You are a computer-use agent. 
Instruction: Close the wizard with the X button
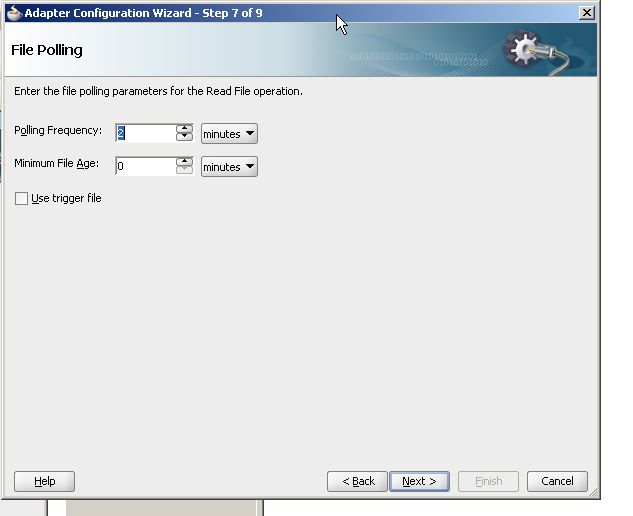click(x=587, y=13)
